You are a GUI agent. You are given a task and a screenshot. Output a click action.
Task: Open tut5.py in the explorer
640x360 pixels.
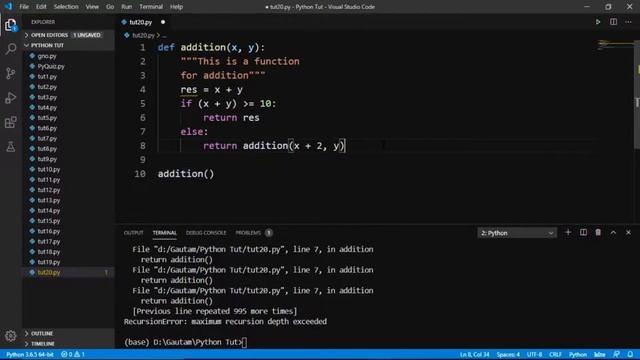(68, 118)
